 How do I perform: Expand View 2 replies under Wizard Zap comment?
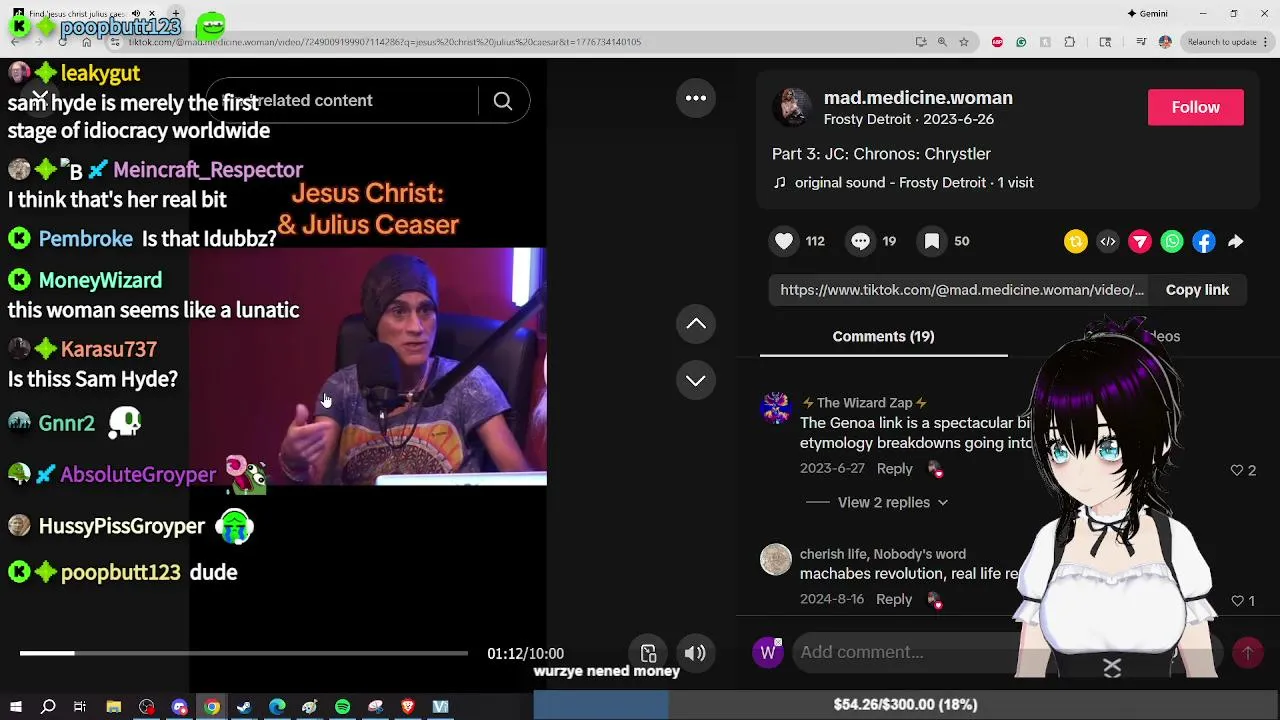892,502
